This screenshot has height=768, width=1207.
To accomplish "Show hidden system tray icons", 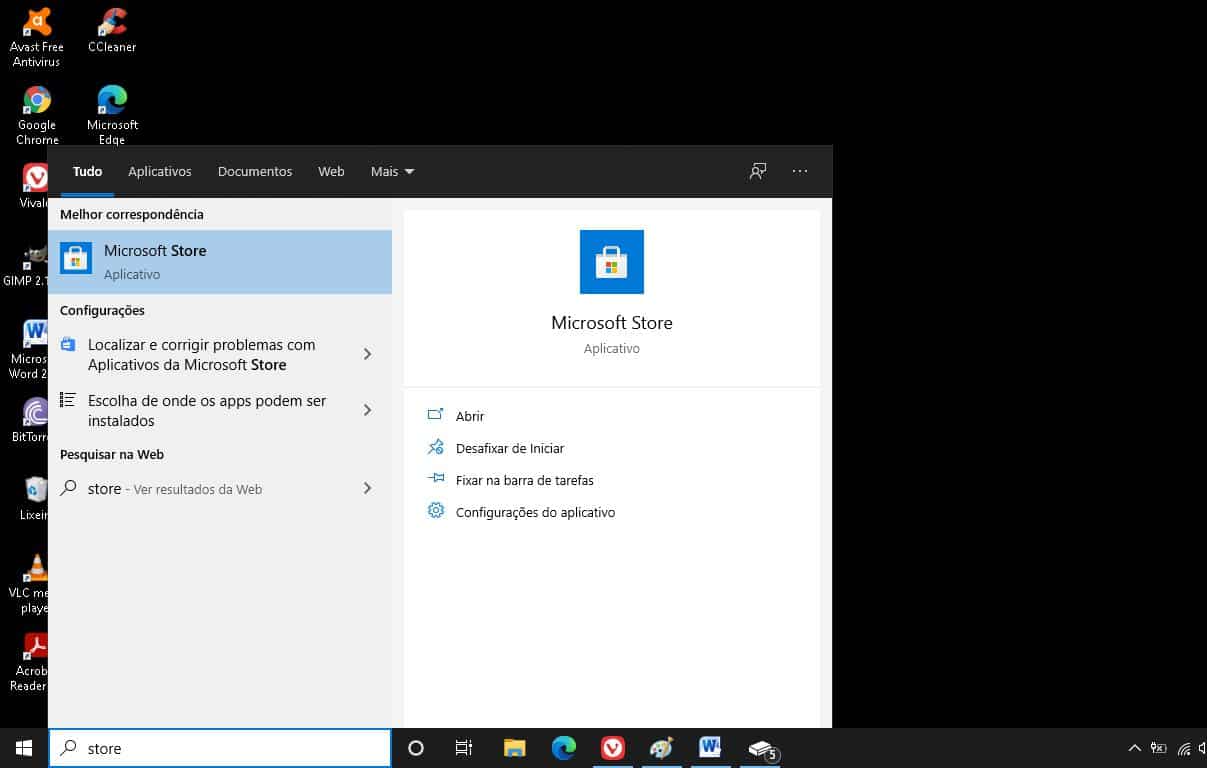I will pos(1134,748).
